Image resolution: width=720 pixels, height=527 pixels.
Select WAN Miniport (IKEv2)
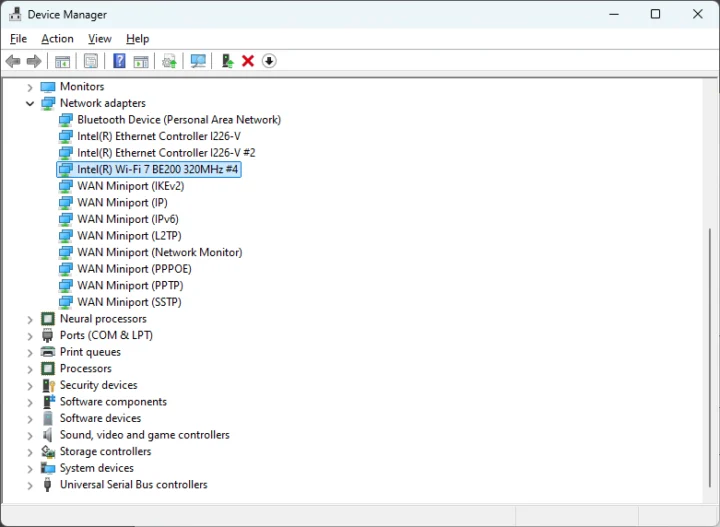[131, 186]
